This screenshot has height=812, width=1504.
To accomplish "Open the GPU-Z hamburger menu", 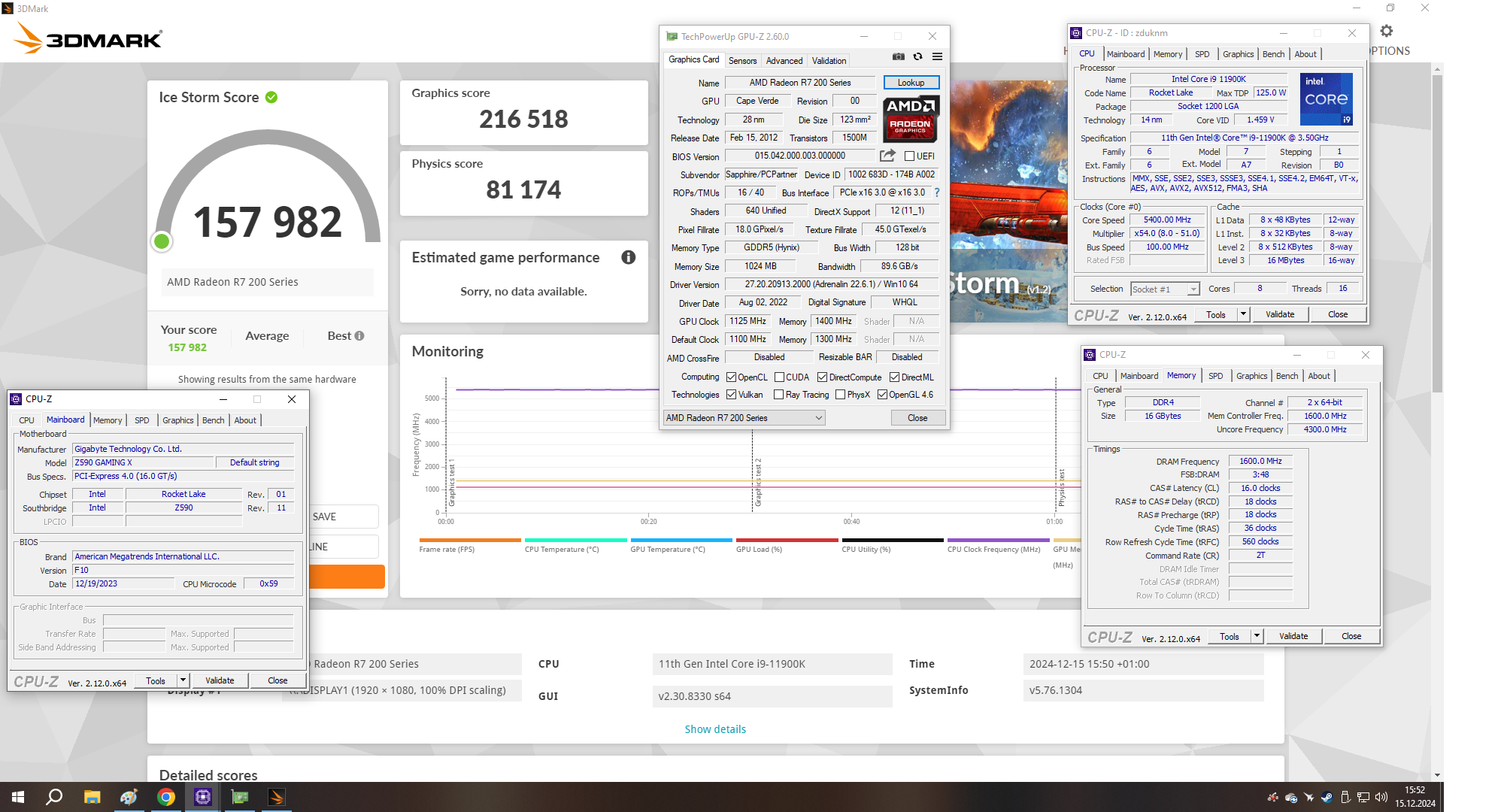I will (x=938, y=56).
